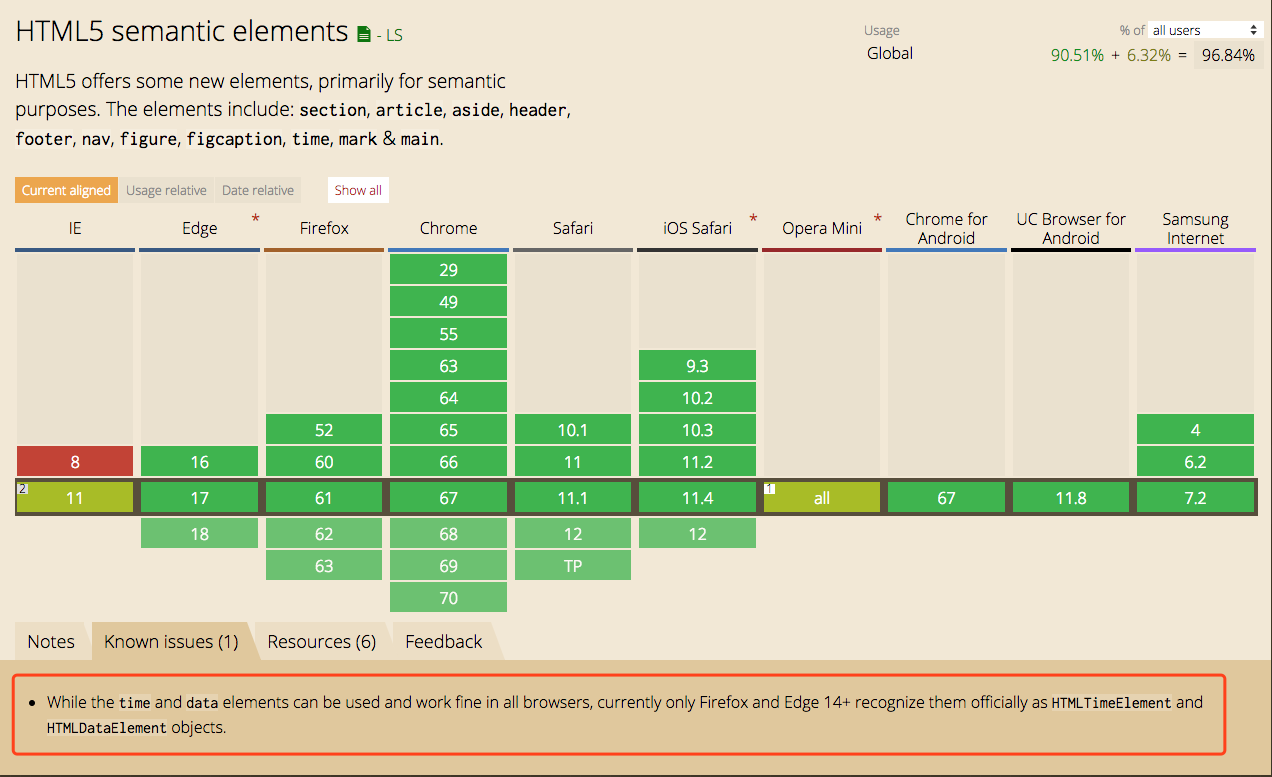This screenshot has height=777, width=1272.
Task: Select the iOS Safari column header
Action: click(698, 228)
